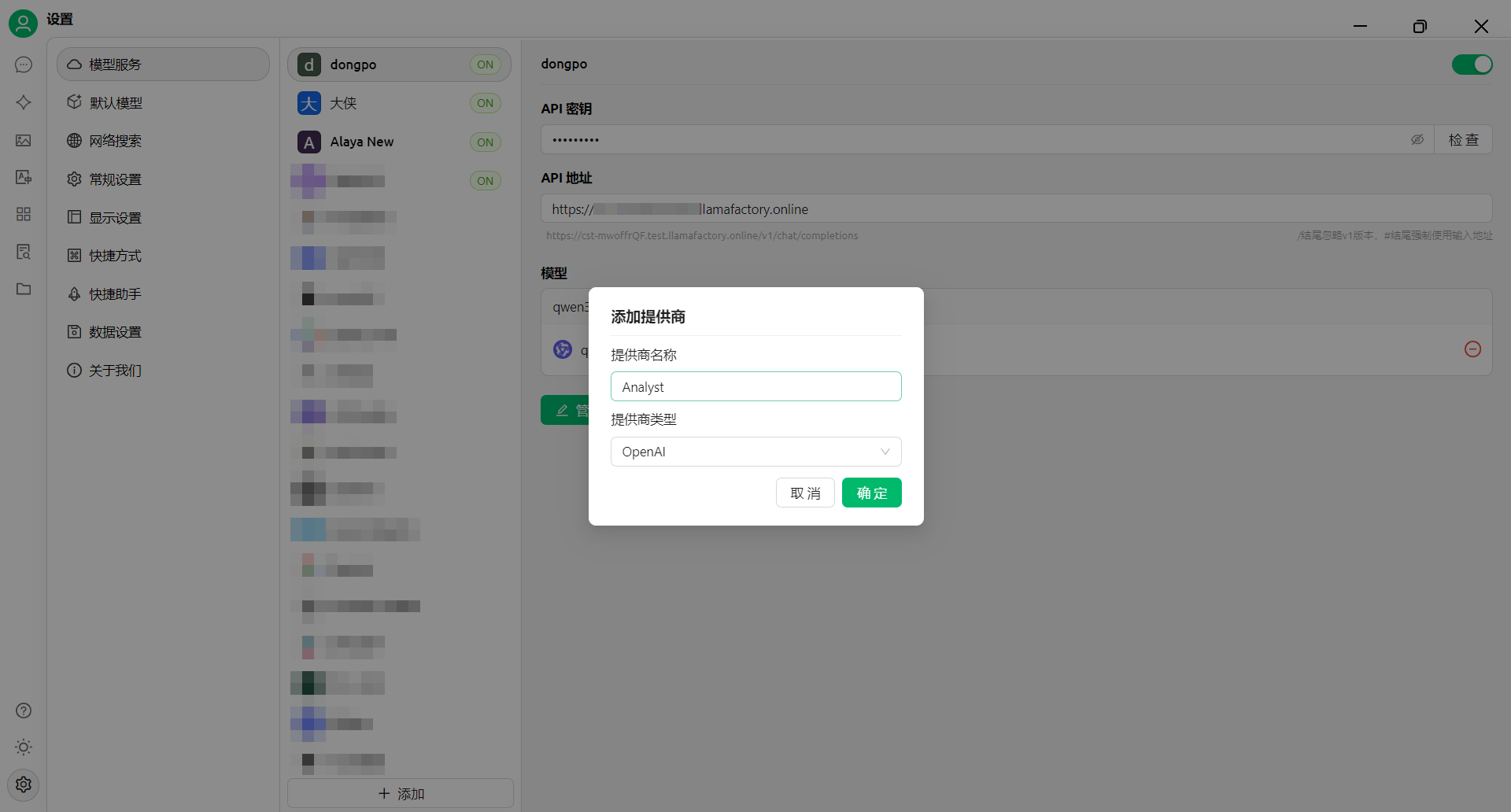
Task: Open the 显示设置 settings section
Action: 116,217
